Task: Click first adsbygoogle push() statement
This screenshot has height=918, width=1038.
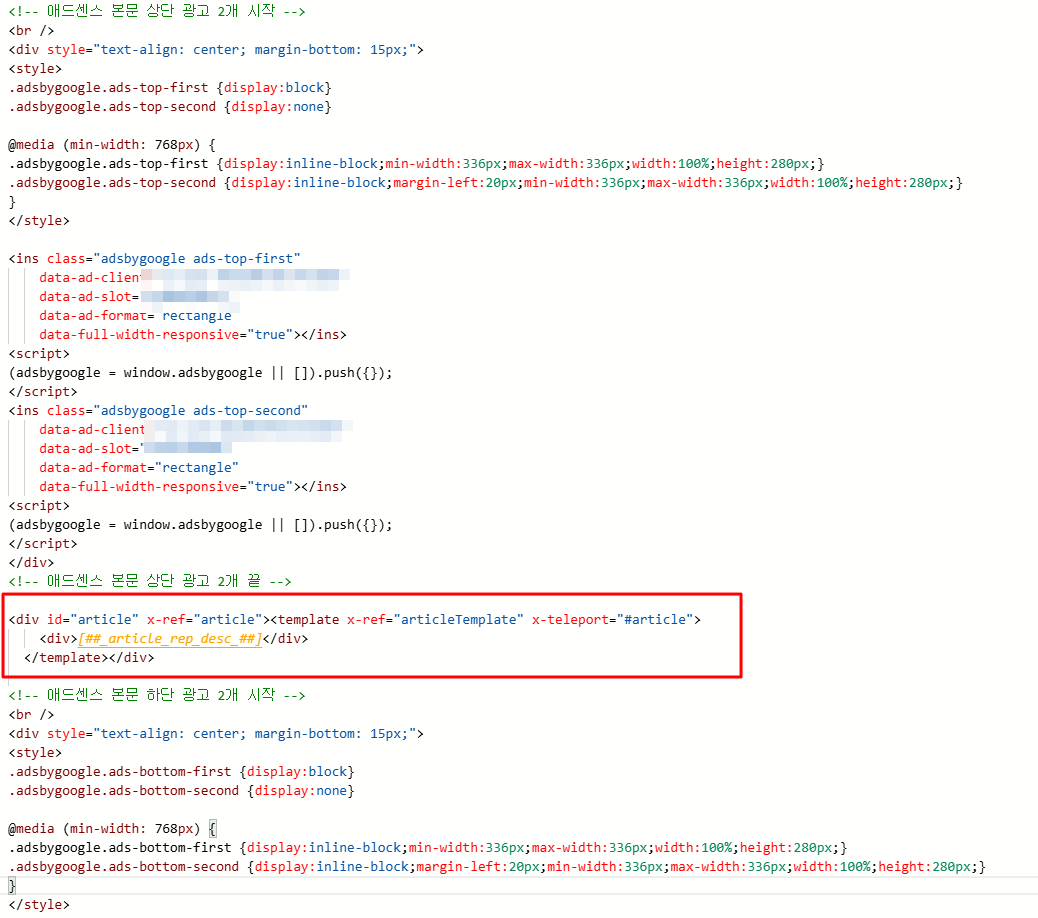Action: [201, 373]
